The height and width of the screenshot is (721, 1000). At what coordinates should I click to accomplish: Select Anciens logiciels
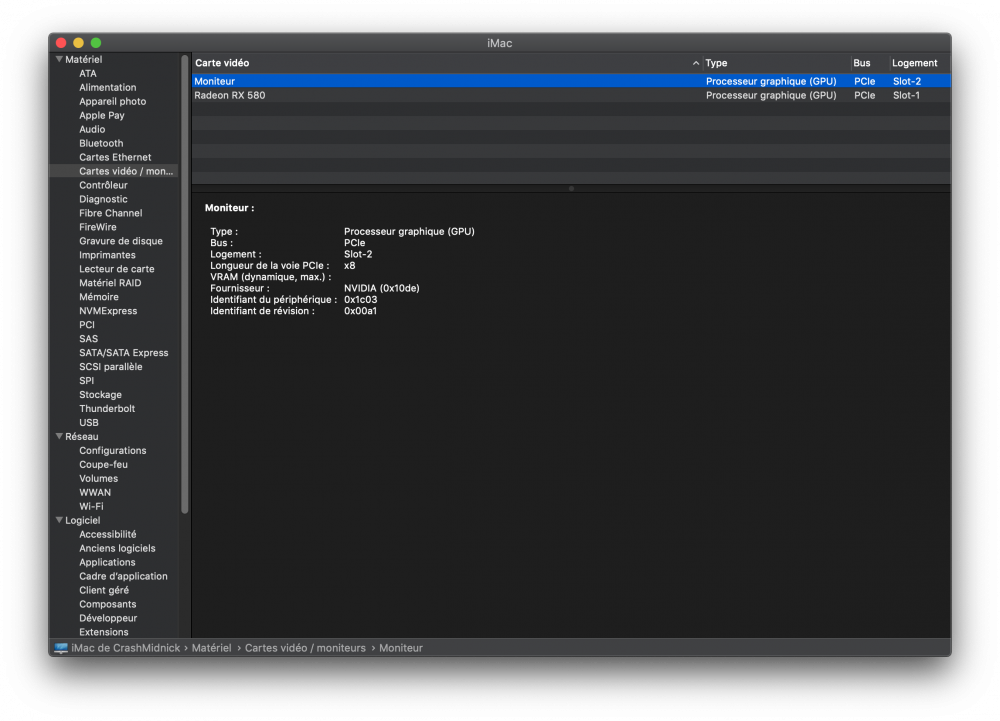[x=117, y=548]
